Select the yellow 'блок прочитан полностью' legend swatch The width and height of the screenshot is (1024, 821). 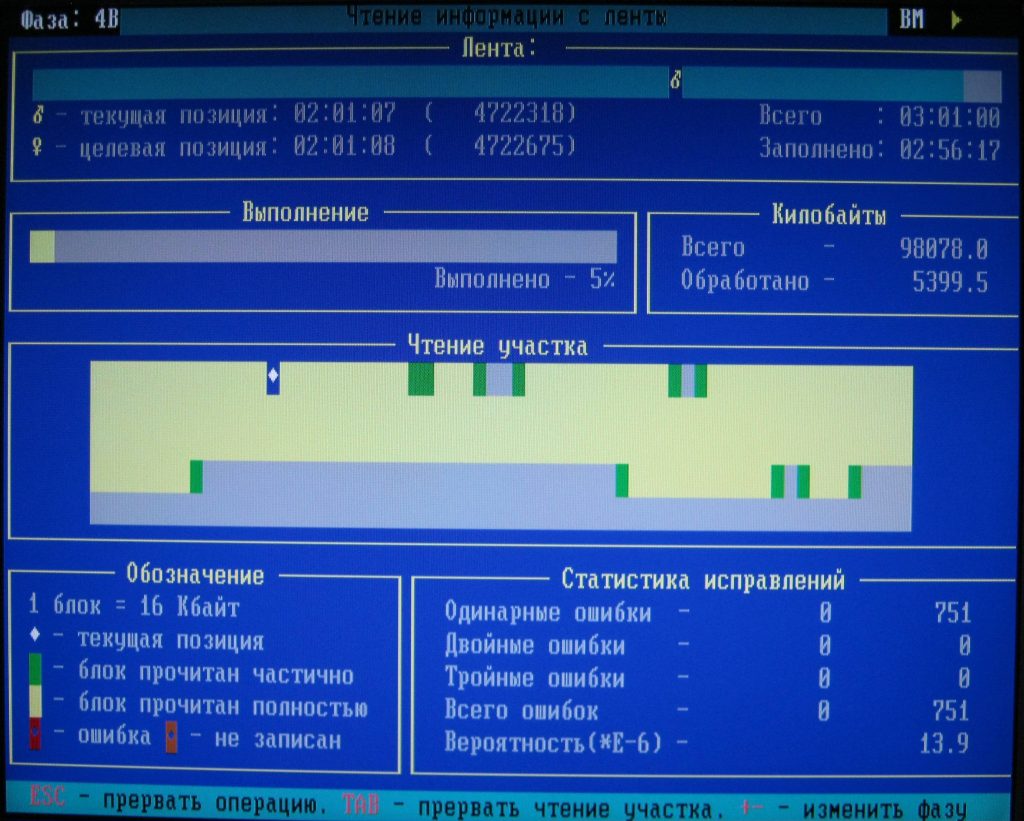click(36, 706)
